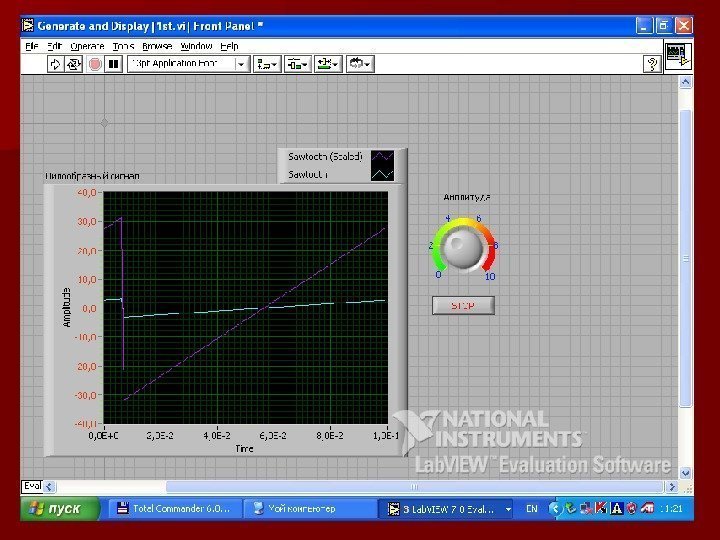Open the Distribute Objects tool

(298, 64)
